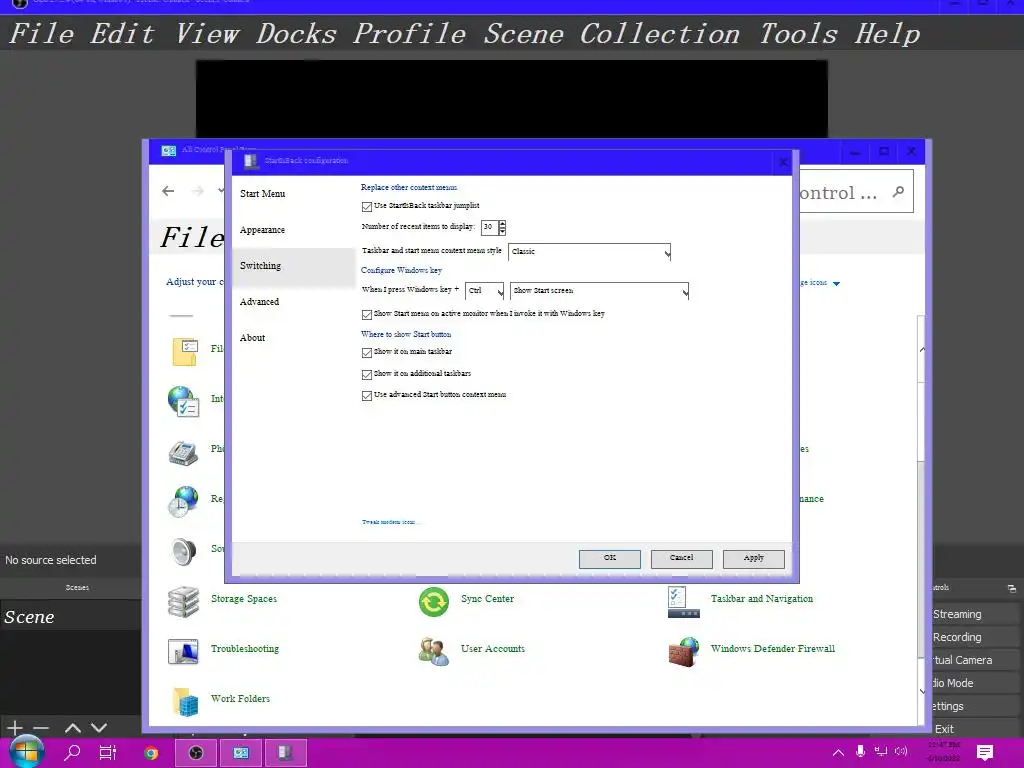Add a scene with the plus icon in OBS
1024x768 pixels.
click(x=15, y=727)
